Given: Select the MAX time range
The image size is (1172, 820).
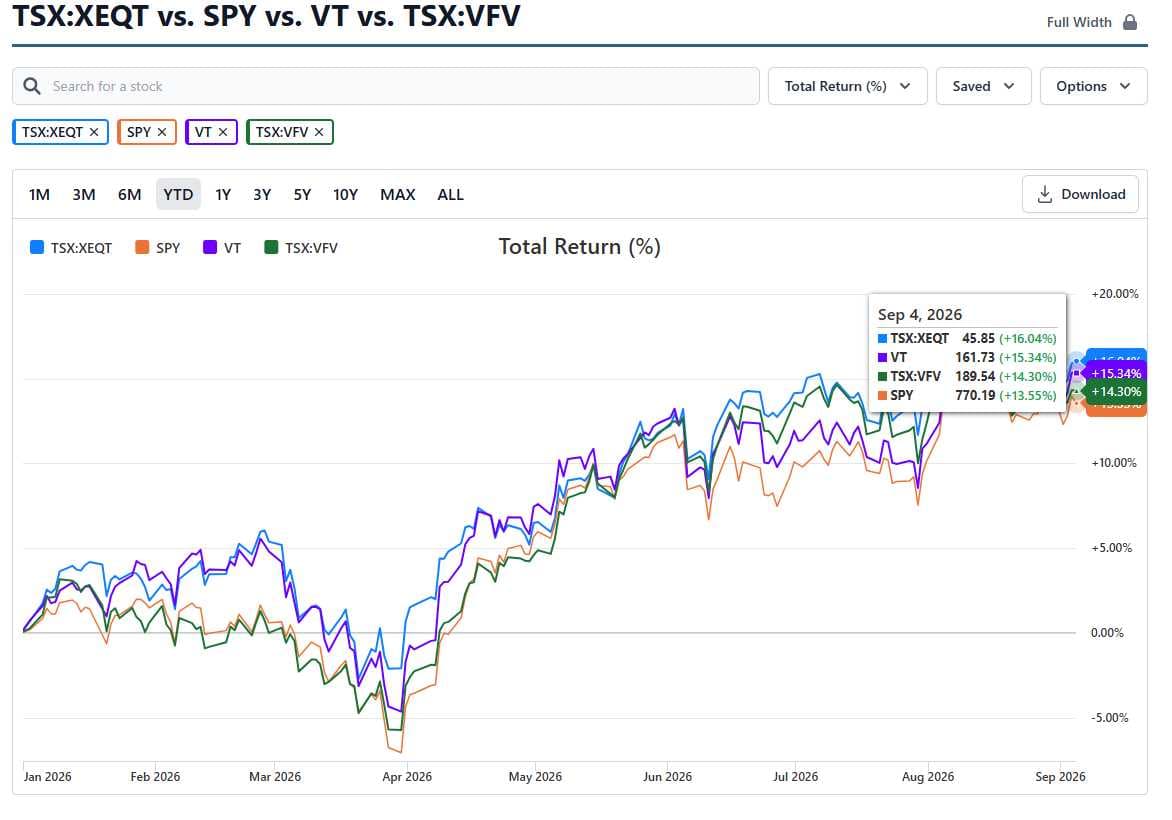Looking at the screenshot, I should coord(398,194).
